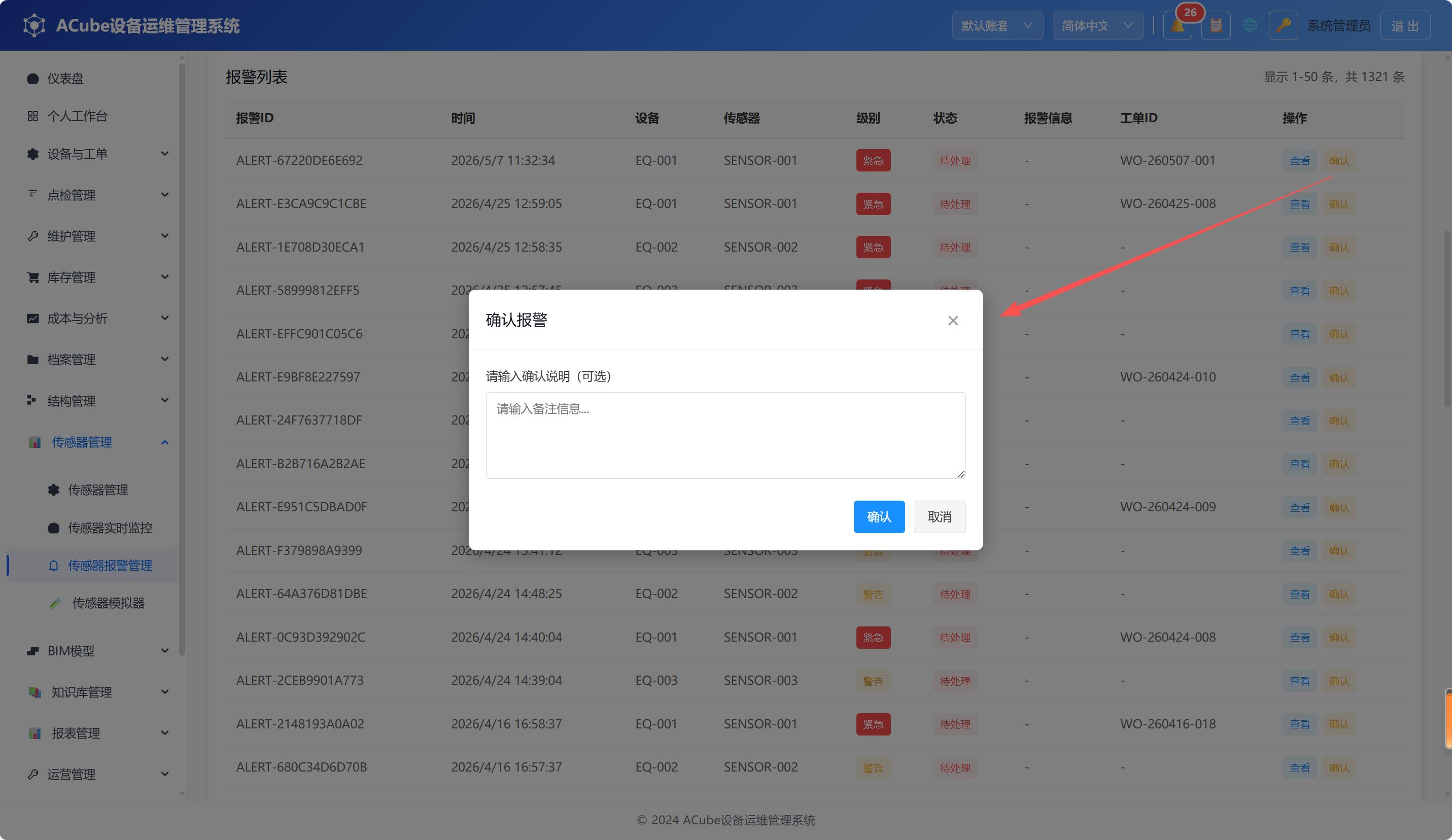Open 个人工作台 menu item
This screenshot has height=840, width=1452.
tap(92, 116)
